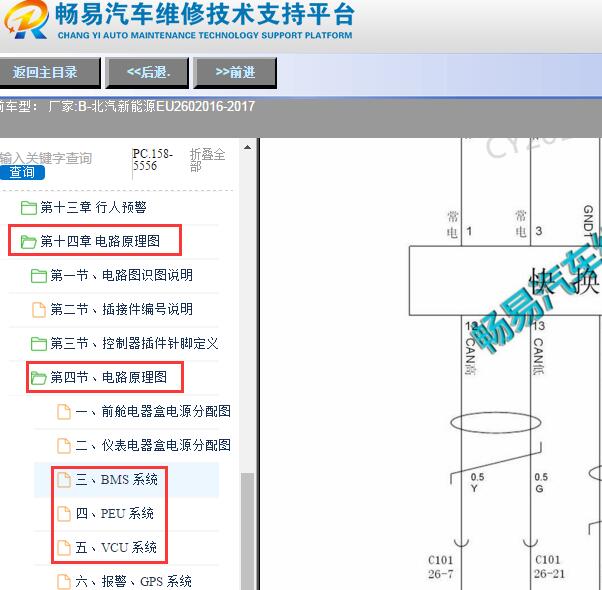
Task: Click the C101 26-21 connector label
Action: pyautogui.click(x=549, y=567)
